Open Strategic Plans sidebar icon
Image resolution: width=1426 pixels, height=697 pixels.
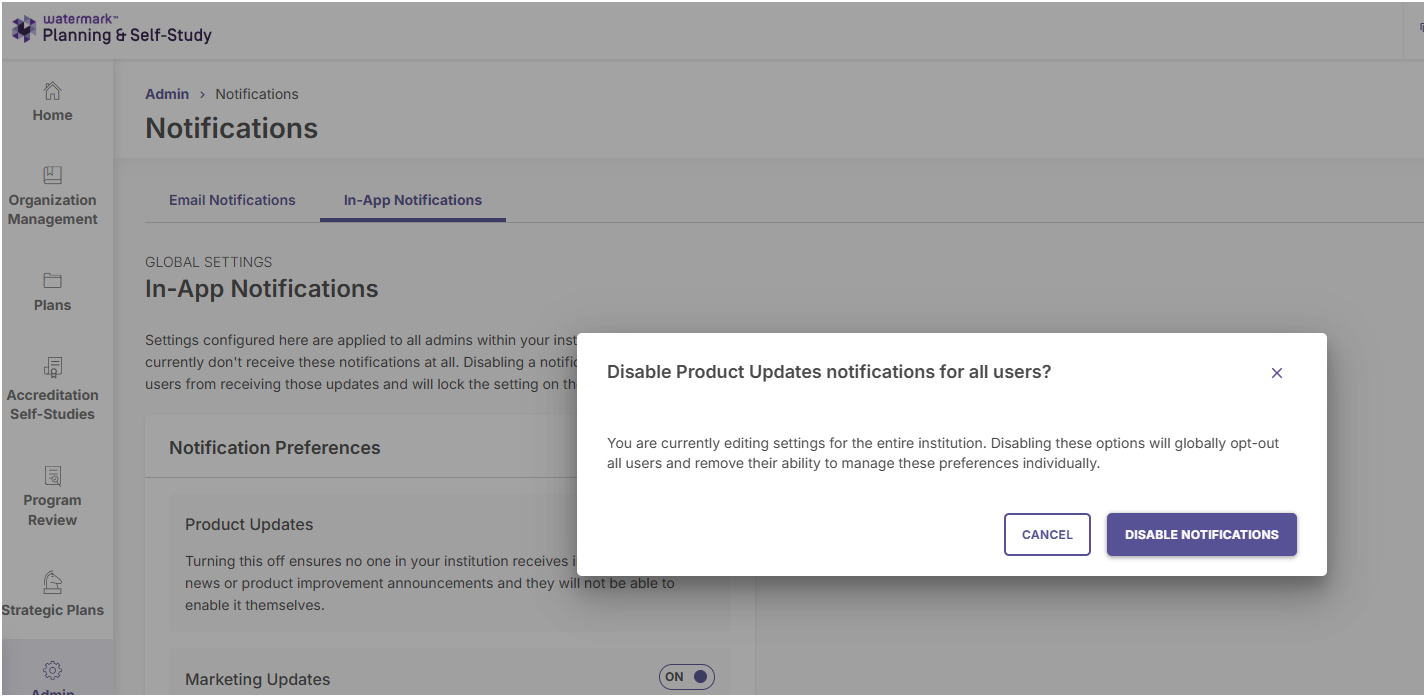pyautogui.click(x=52, y=581)
